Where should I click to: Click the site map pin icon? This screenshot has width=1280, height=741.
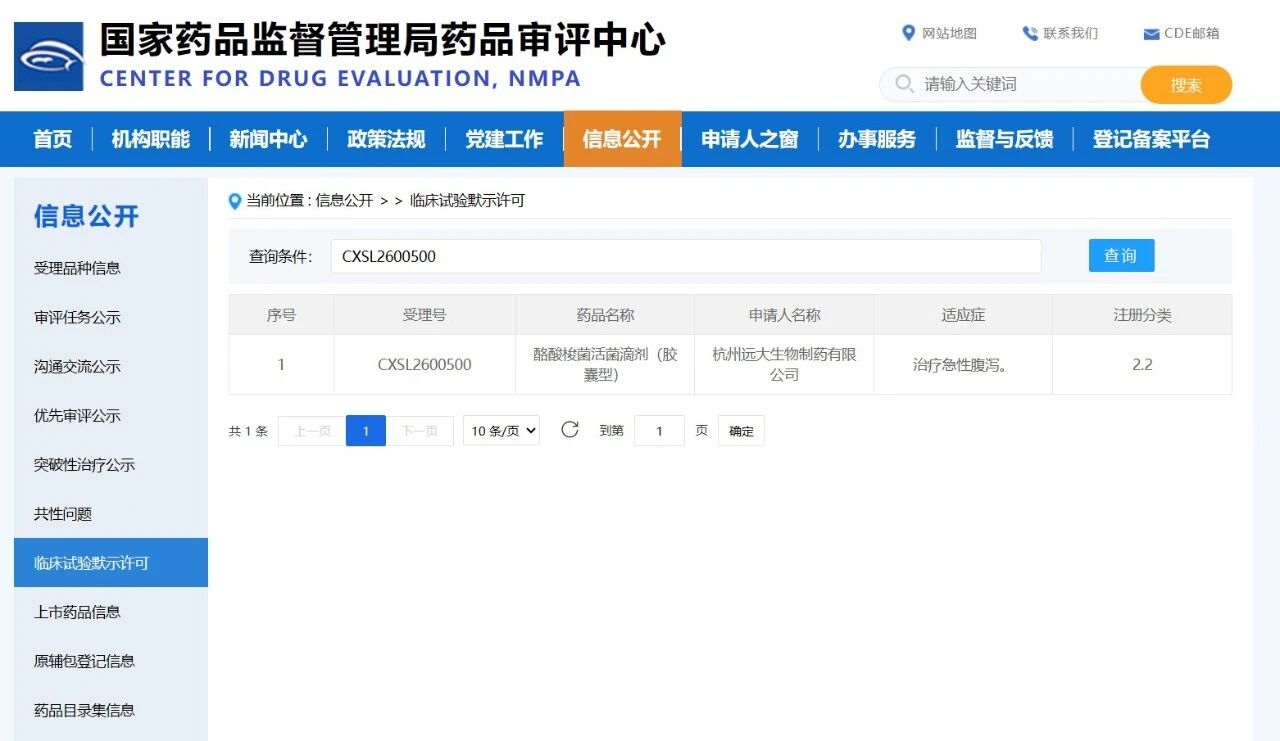coord(908,33)
